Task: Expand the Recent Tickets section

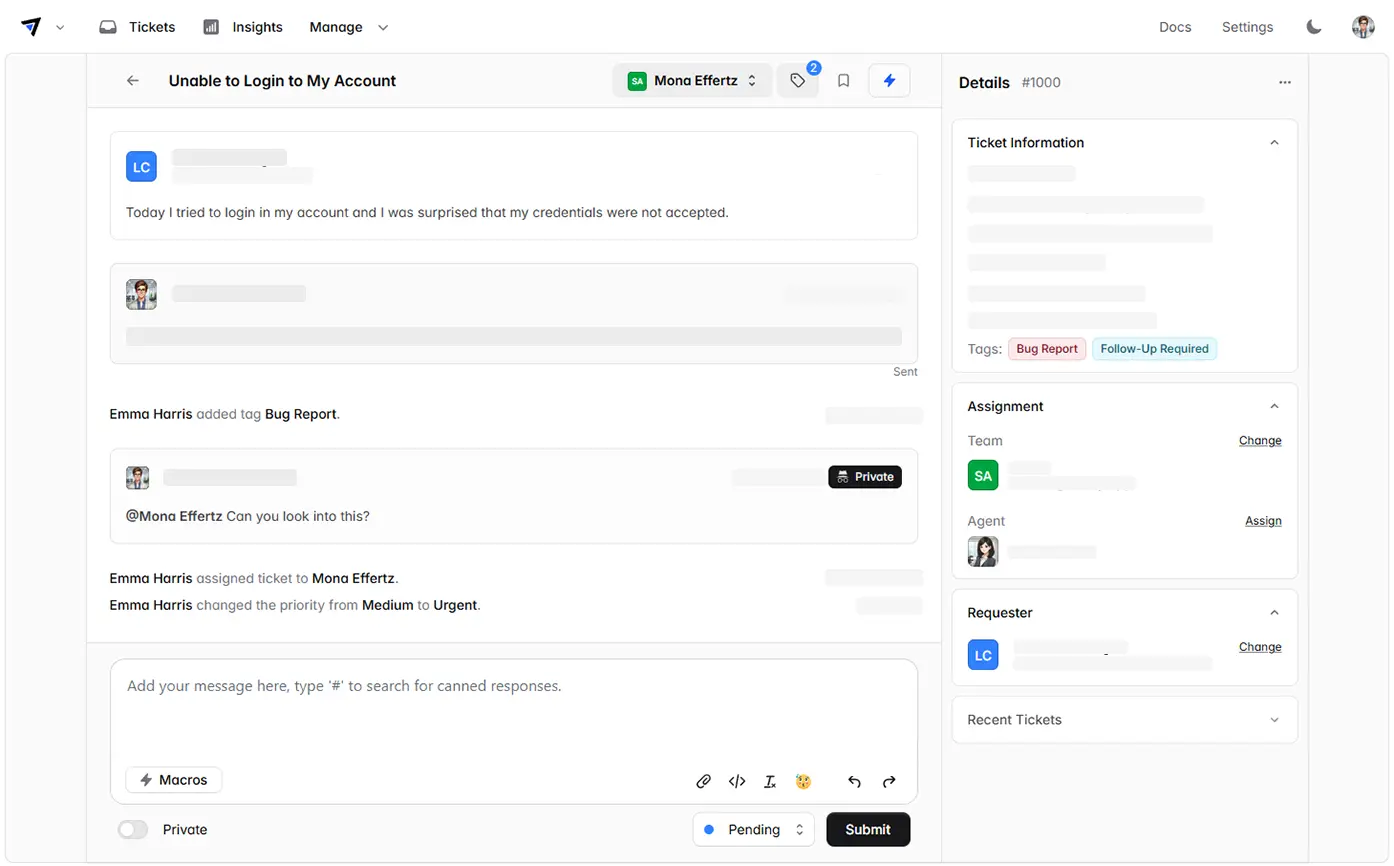Action: 1274,720
